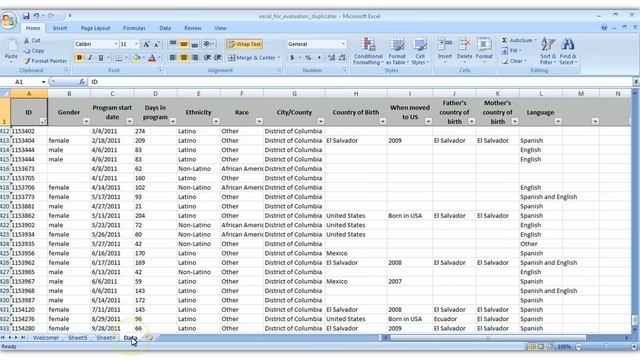Click the Increase Decimal icon

331,58
